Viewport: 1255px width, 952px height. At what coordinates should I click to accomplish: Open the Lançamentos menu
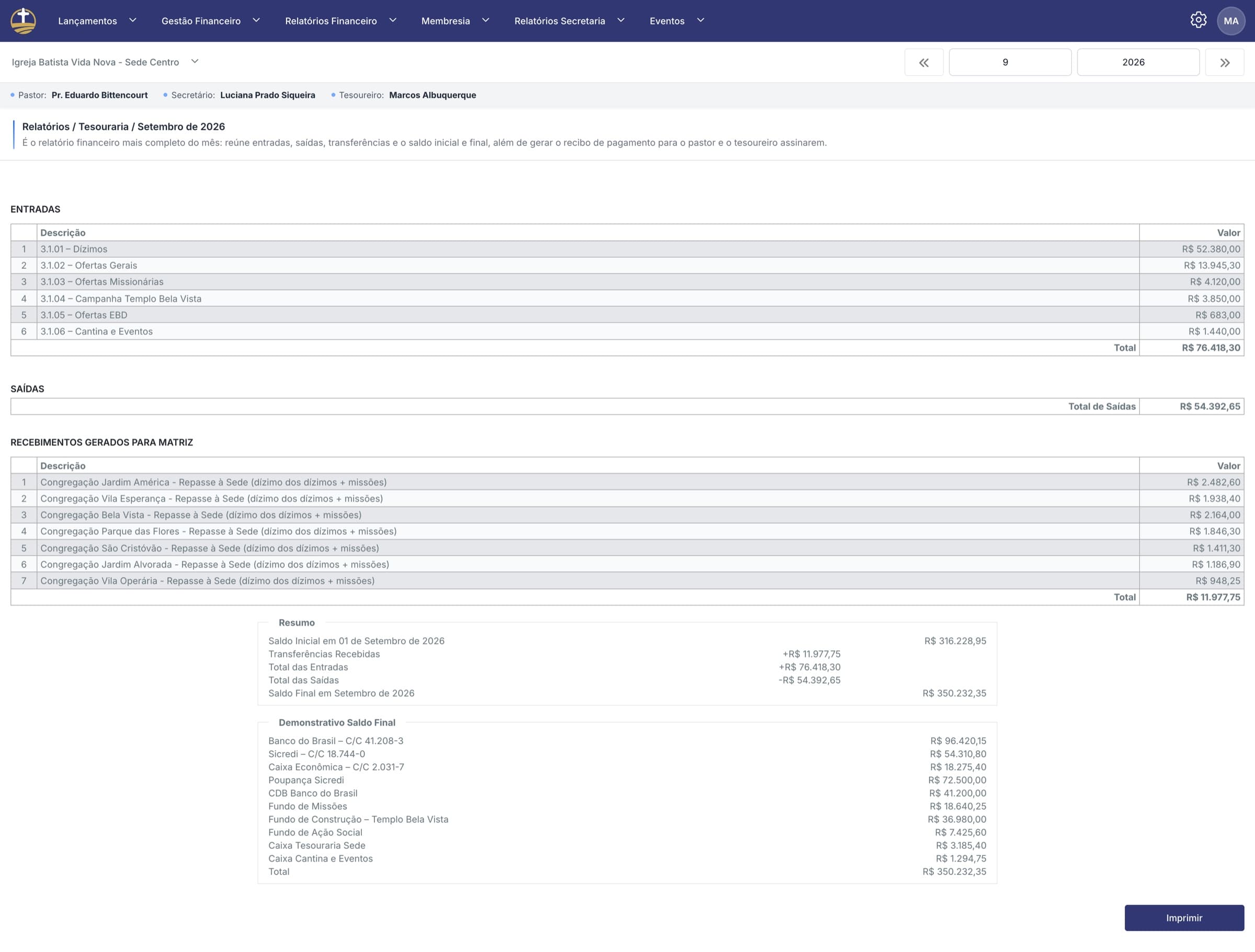[x=87, y=21]
